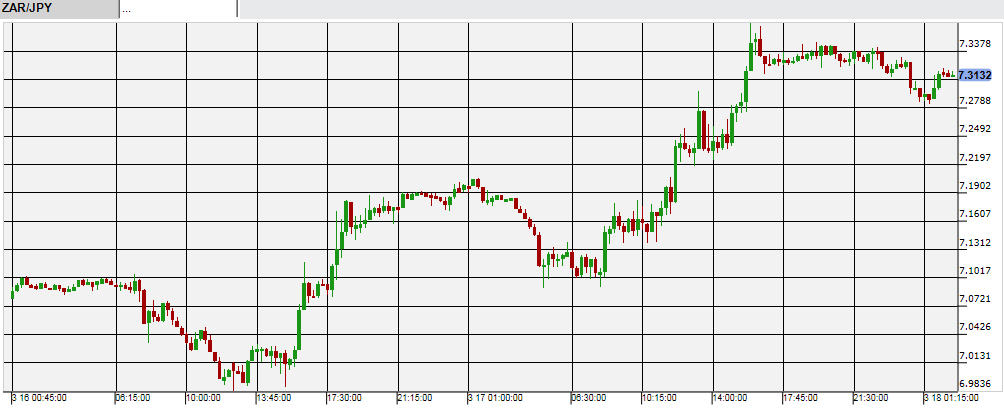Click the 7.0131 price axis label
The width and height of the screenshot is (1004, 413).
click(x=974, y=356)
